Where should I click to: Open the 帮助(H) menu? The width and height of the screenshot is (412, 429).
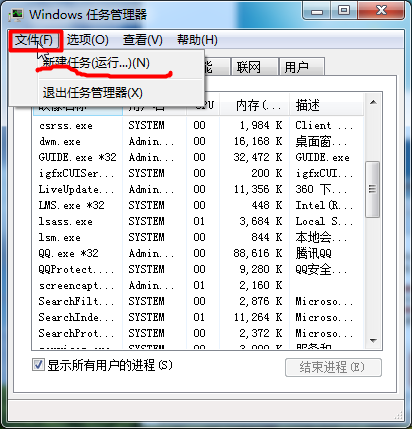point(197,40)
